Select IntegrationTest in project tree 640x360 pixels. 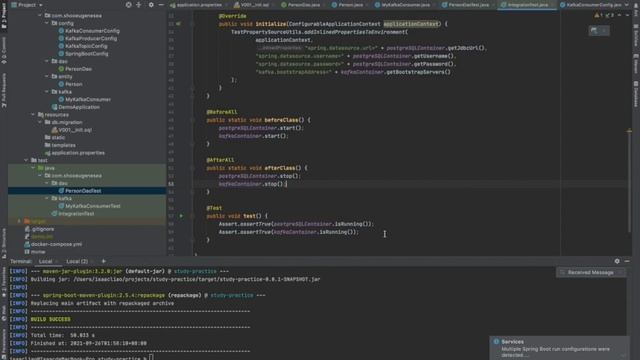tap(73, 213)
